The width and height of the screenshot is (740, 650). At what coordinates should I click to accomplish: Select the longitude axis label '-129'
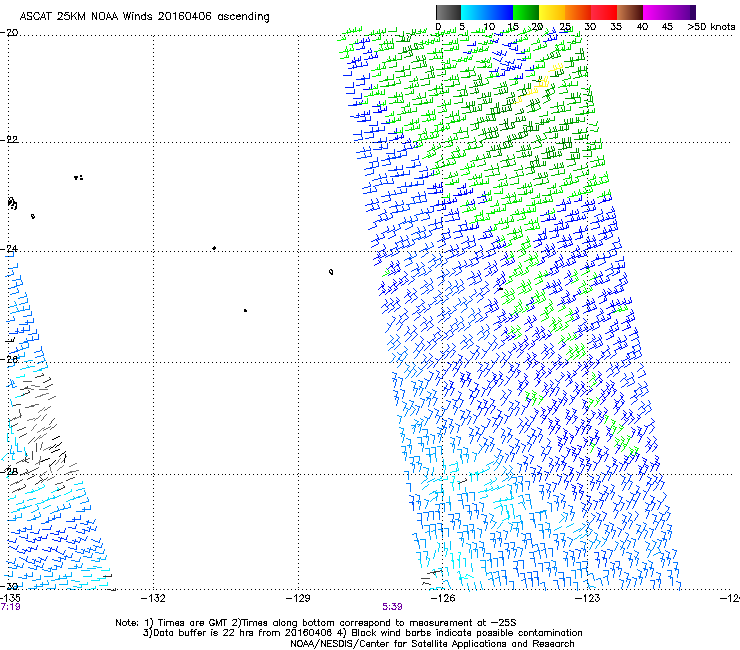pyautogui.click(x=298, y=598)
